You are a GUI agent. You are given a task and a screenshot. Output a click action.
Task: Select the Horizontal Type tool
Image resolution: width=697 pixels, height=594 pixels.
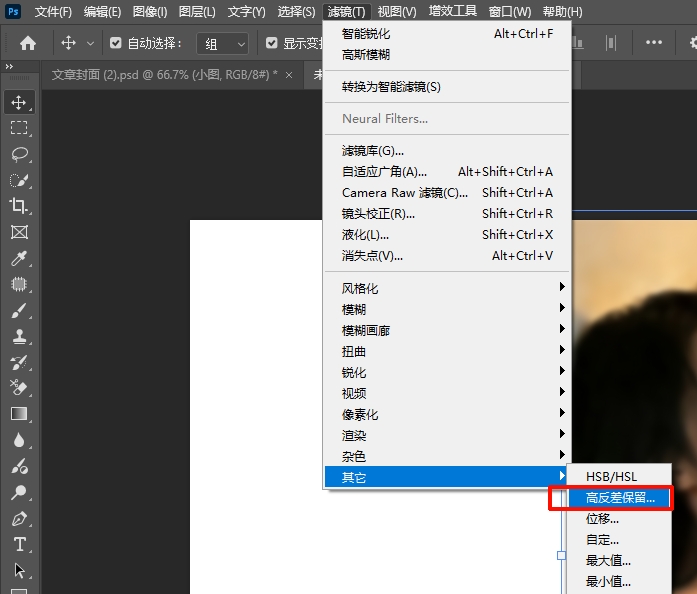(19, 544)
